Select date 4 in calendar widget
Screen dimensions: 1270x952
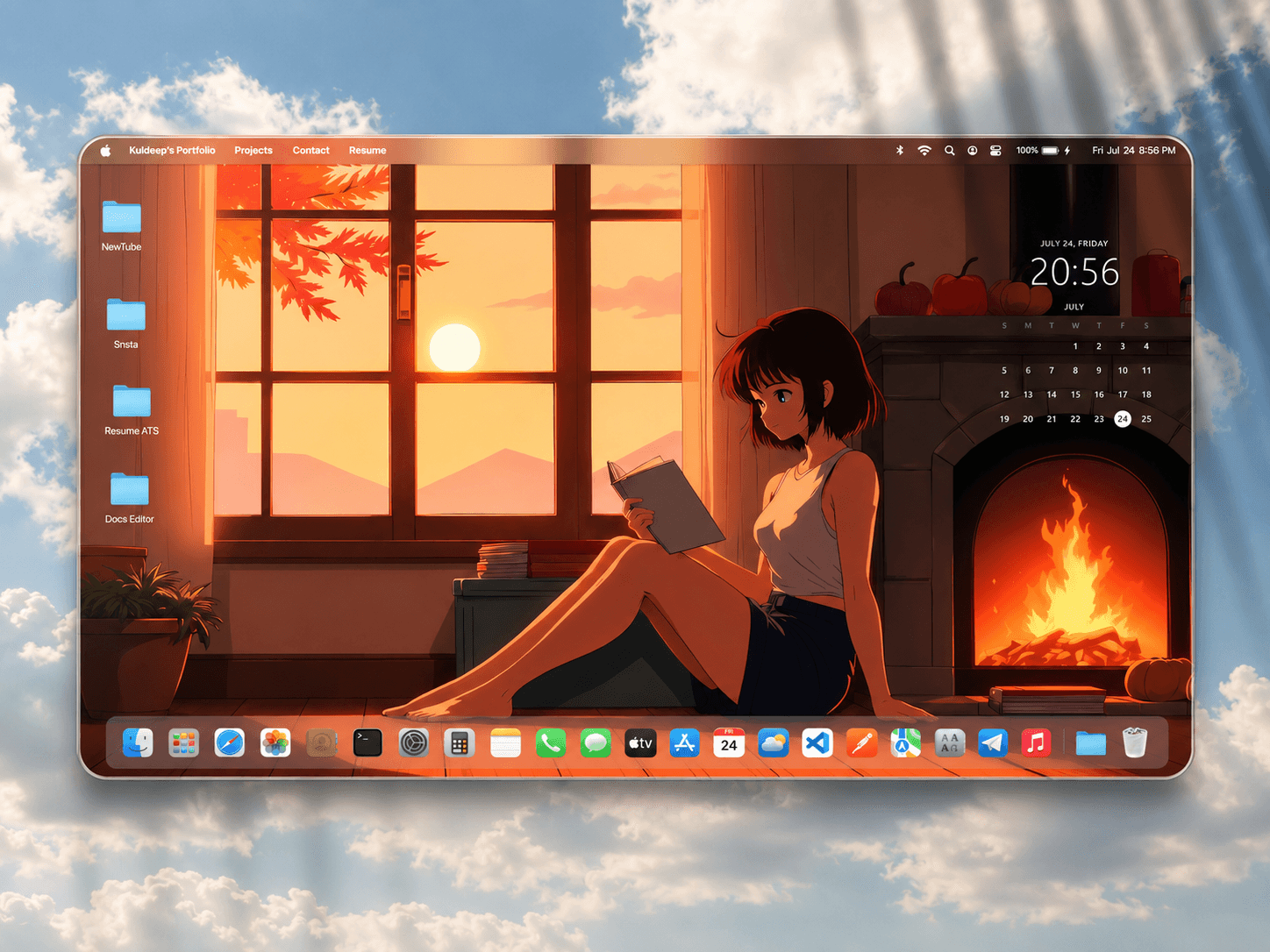pos(1146,346)
